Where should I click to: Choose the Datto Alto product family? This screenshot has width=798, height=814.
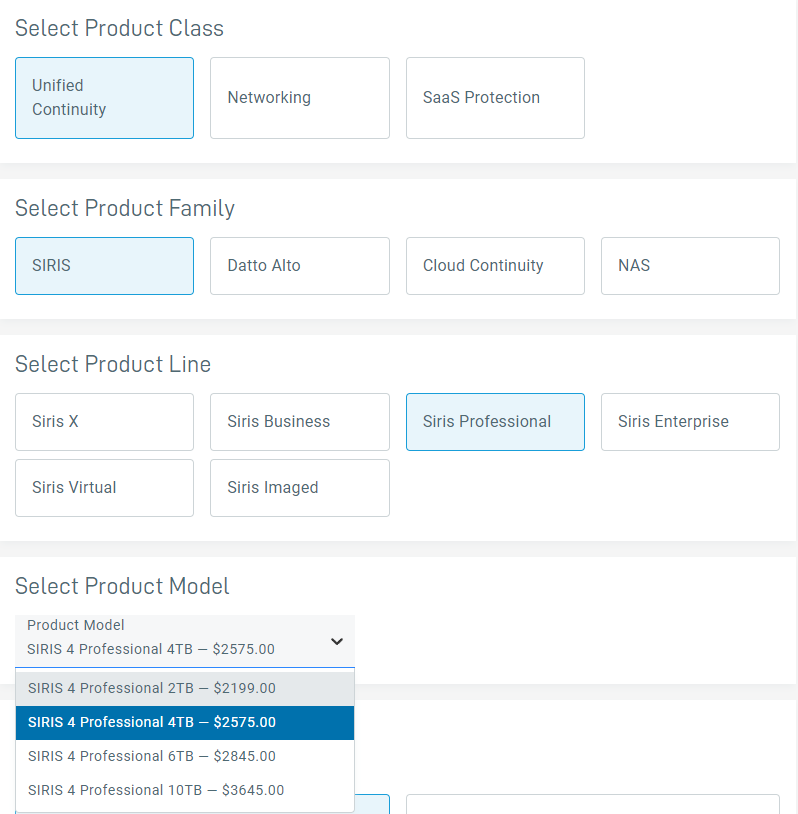click(x=299, y=266)
